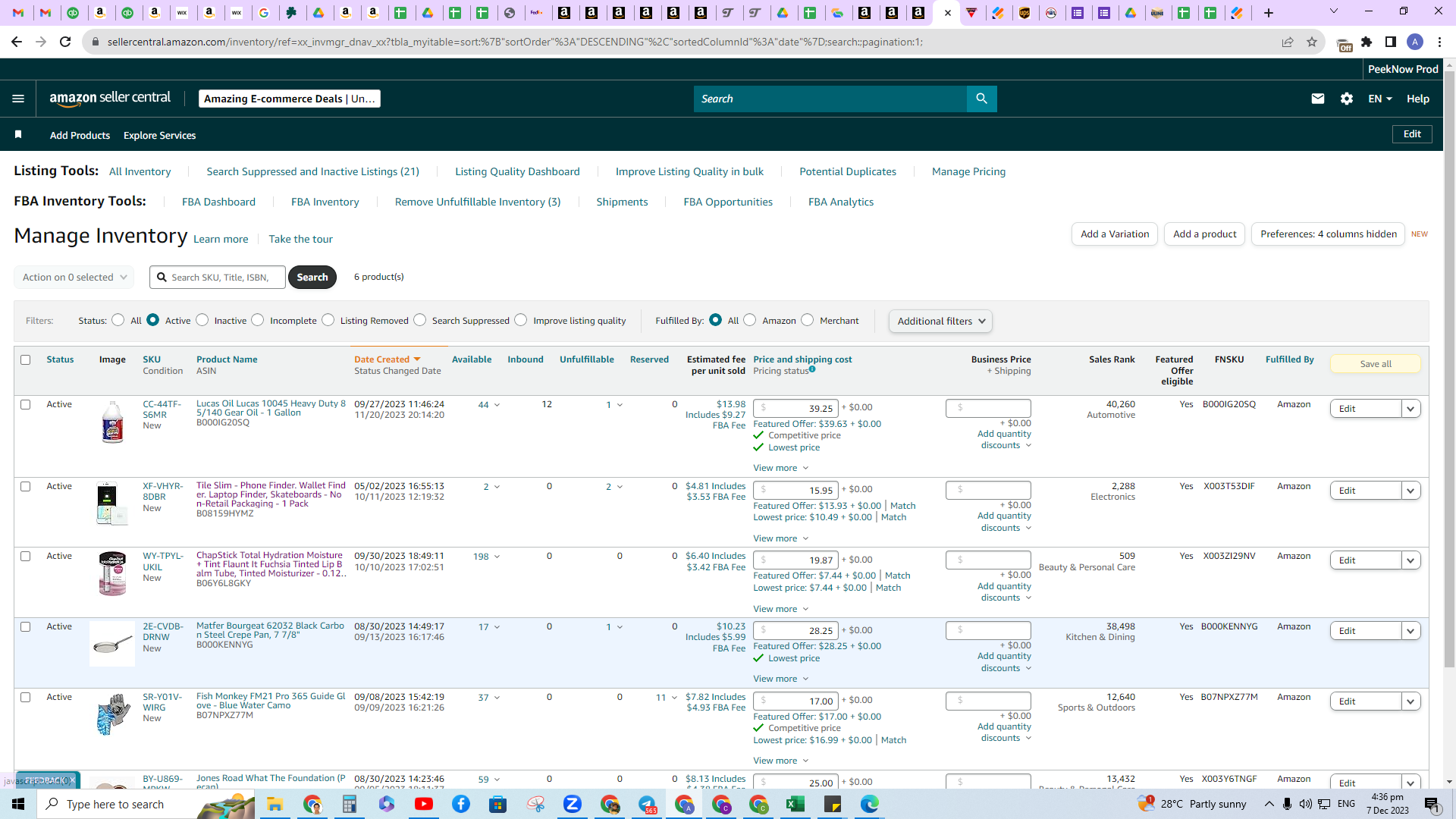Click the price field showing 39.25

pyautogui.click(x=795, y=408)
